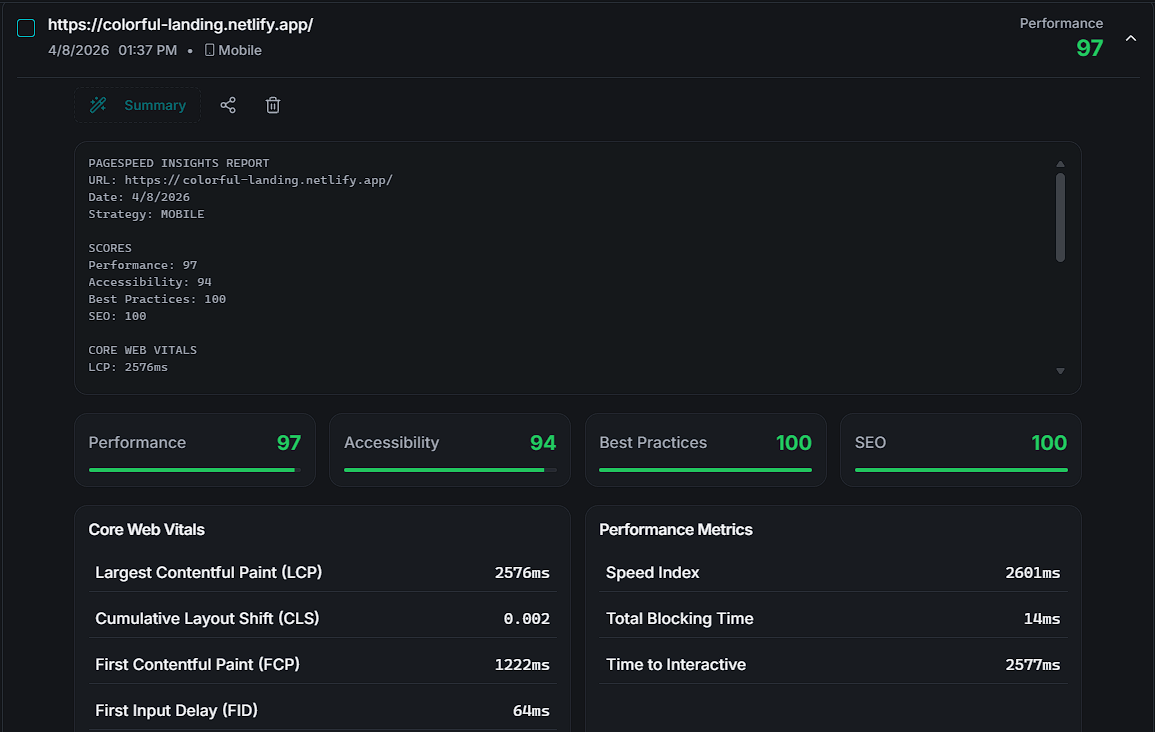Click the magic wand icon beside Summary
This screenshot has height=732, width=1155.
[97, 104]
